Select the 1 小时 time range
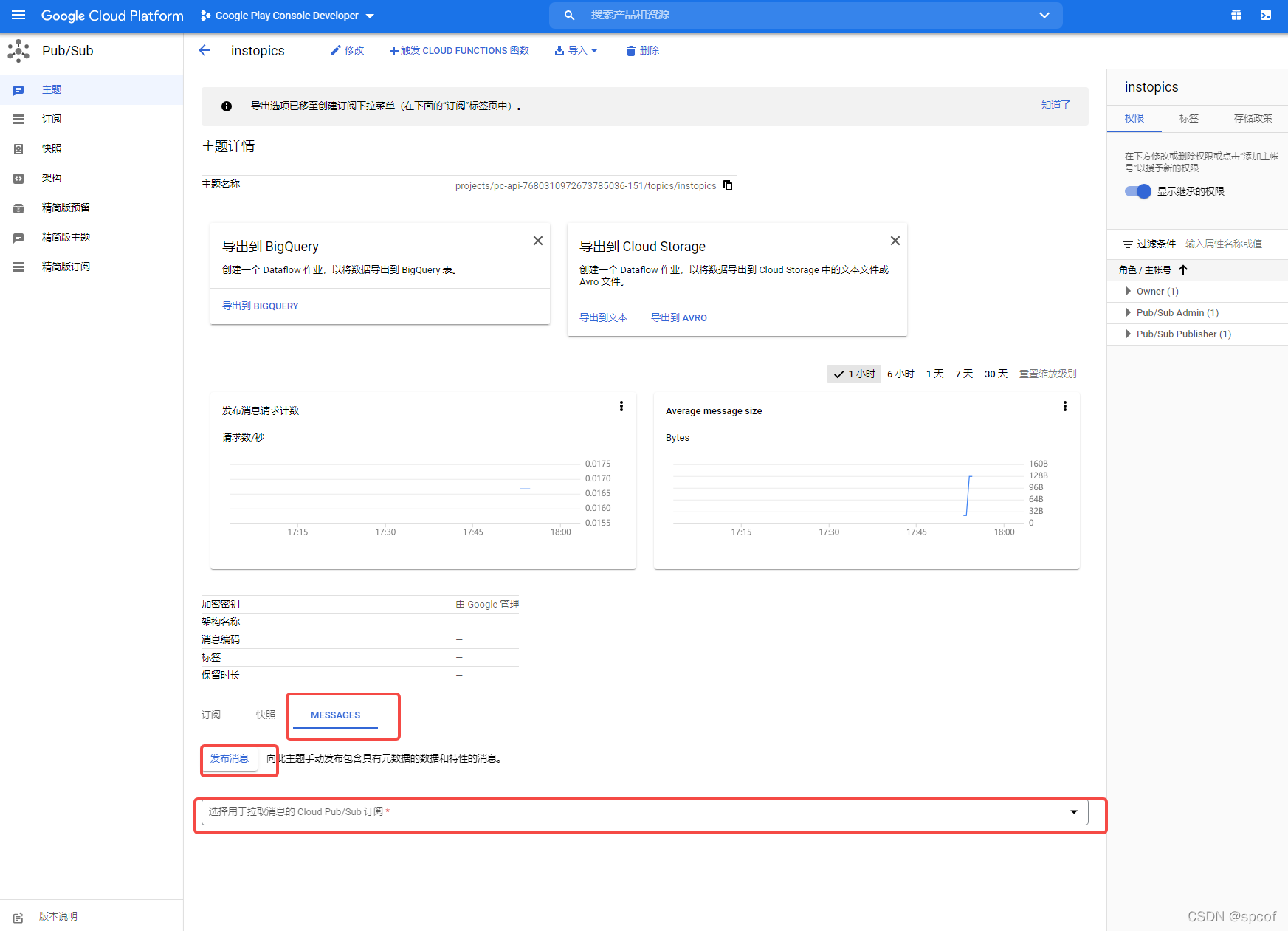The image size is (1288, 931). tap(854, 374)
